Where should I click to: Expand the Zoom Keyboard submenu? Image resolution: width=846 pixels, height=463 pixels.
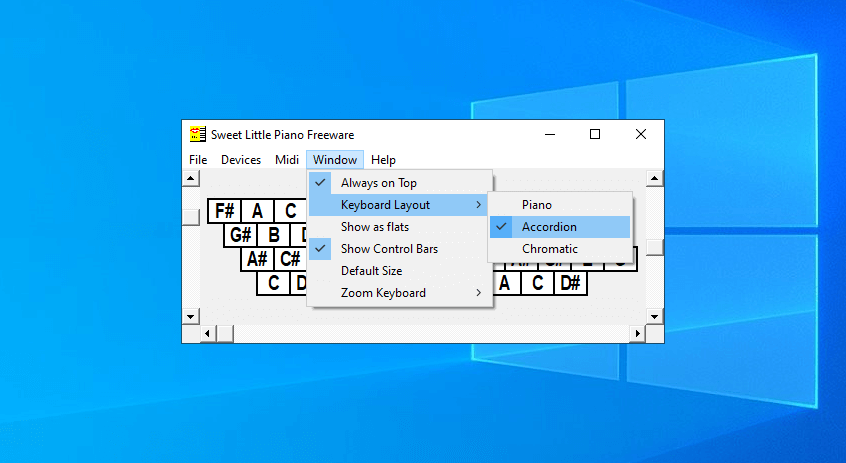click(400, 292)
